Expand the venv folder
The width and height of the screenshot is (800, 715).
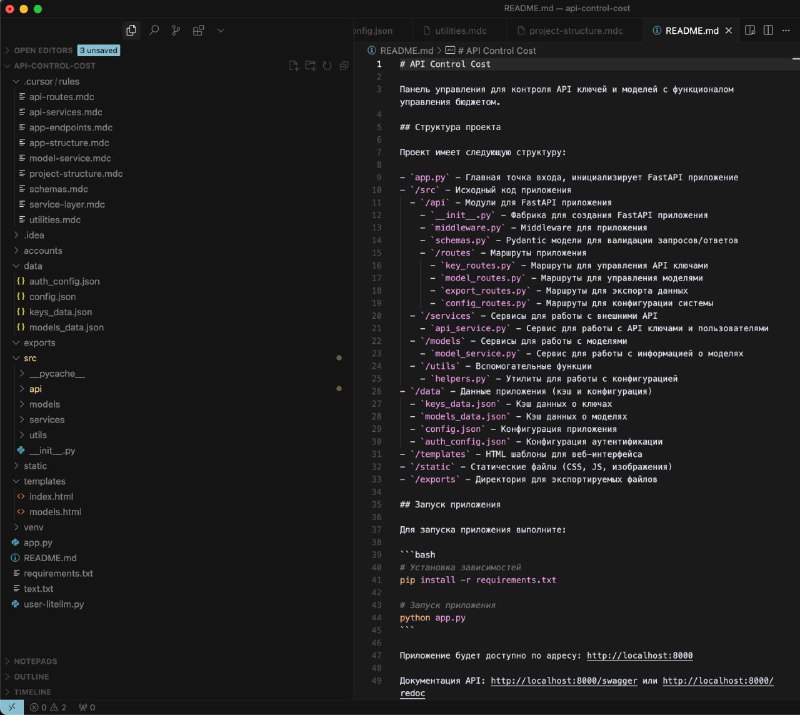coord(33,527)
